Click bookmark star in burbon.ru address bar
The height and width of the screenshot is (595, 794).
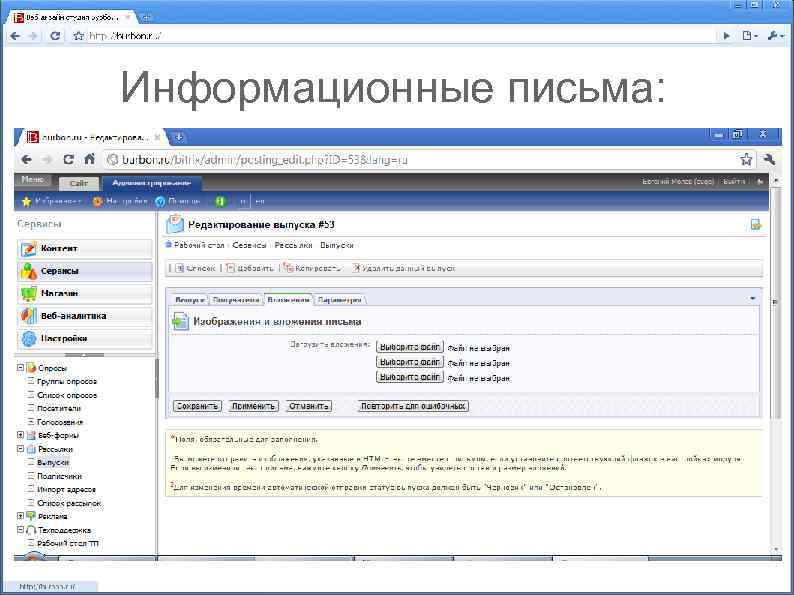coord(745,160)
